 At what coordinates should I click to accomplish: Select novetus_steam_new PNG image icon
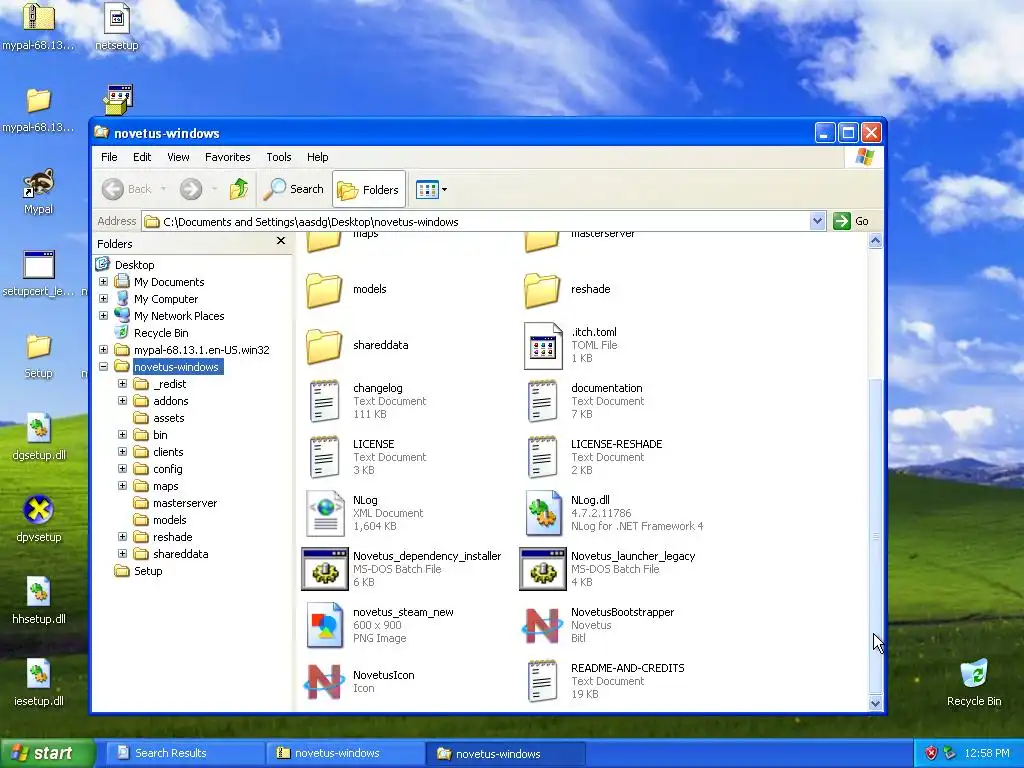325,625
